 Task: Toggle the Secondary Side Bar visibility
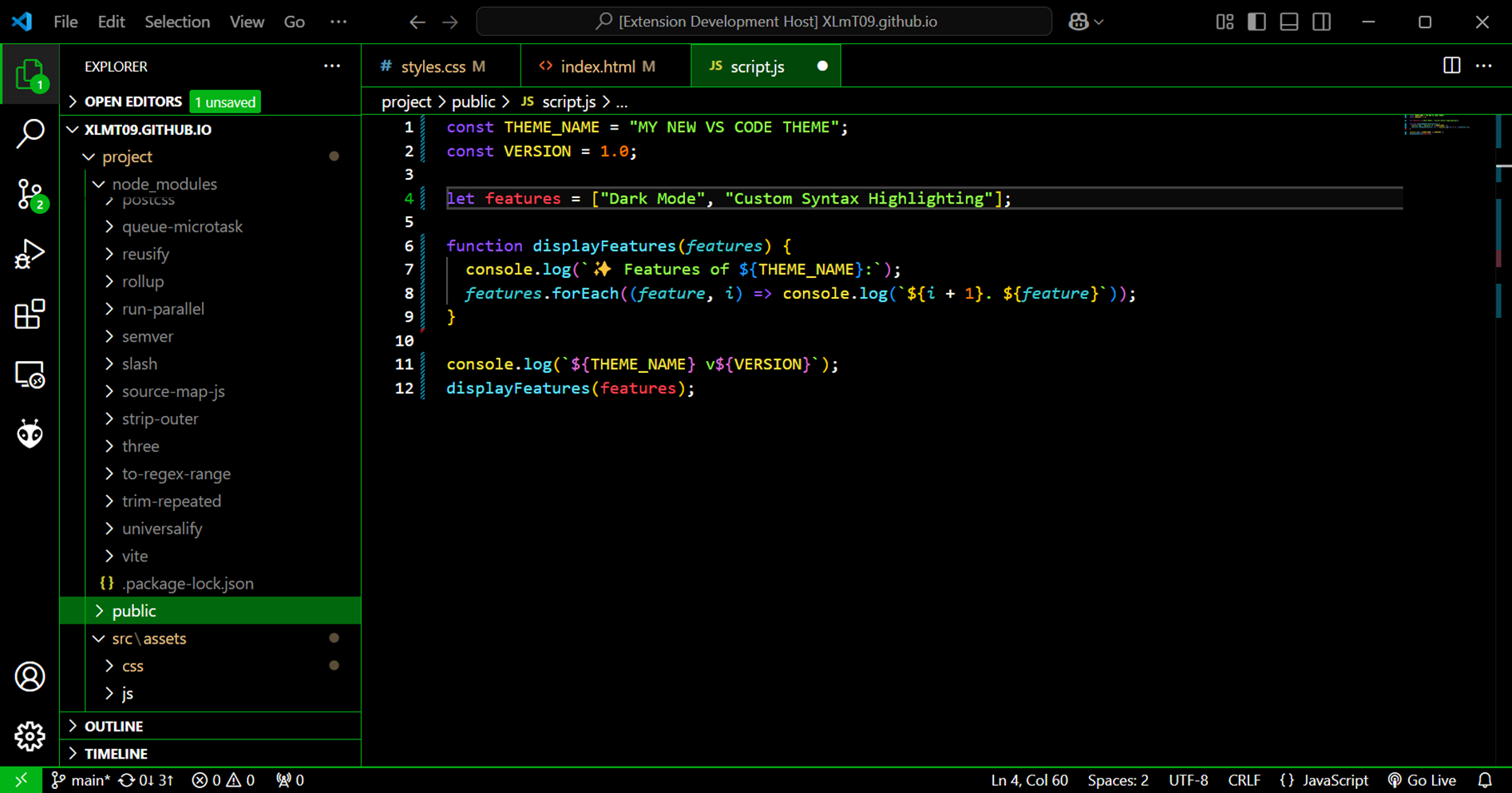click(1321, 22)
